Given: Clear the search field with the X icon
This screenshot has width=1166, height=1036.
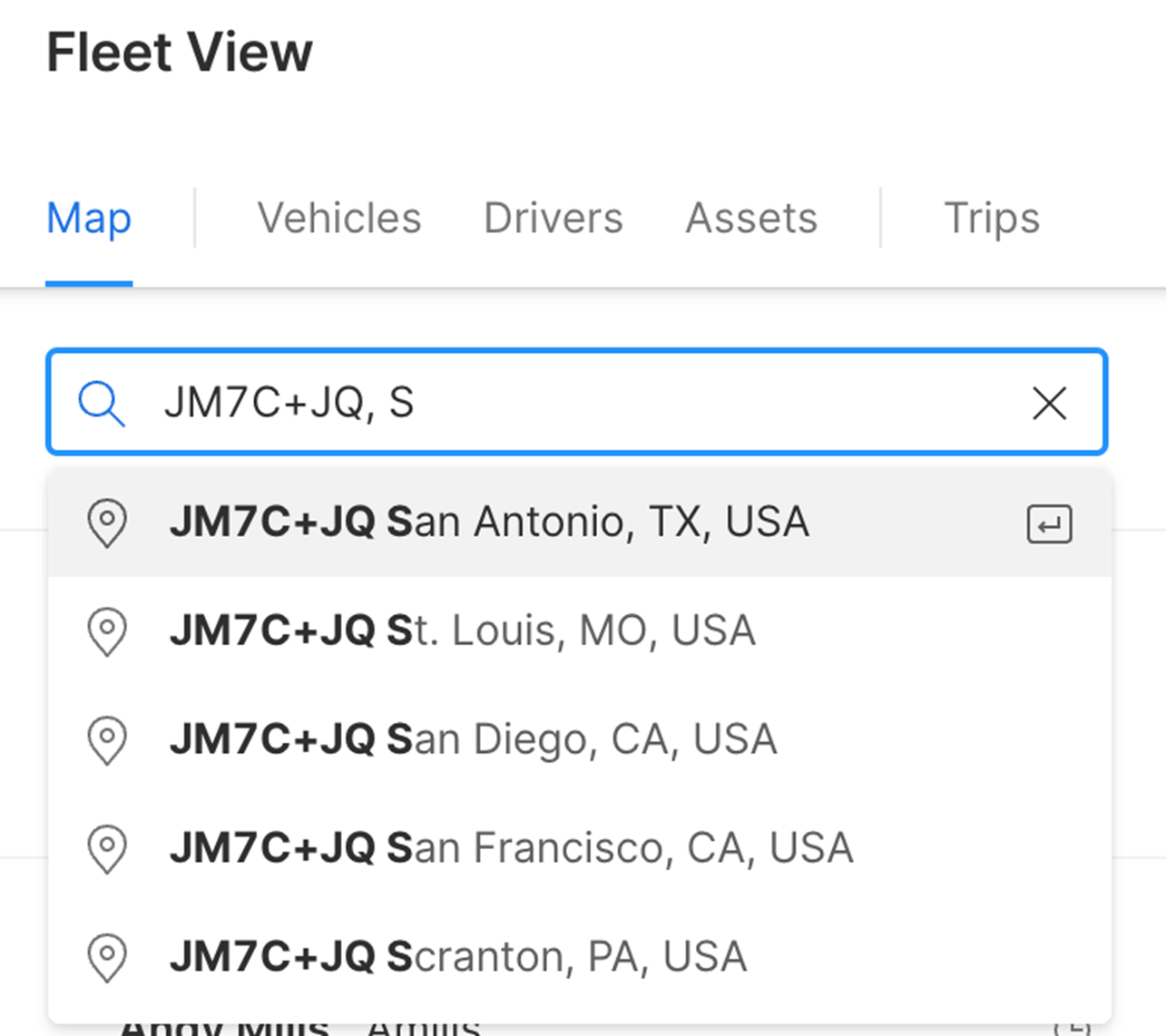Looking at the screenshot, I should [1049, 403].
